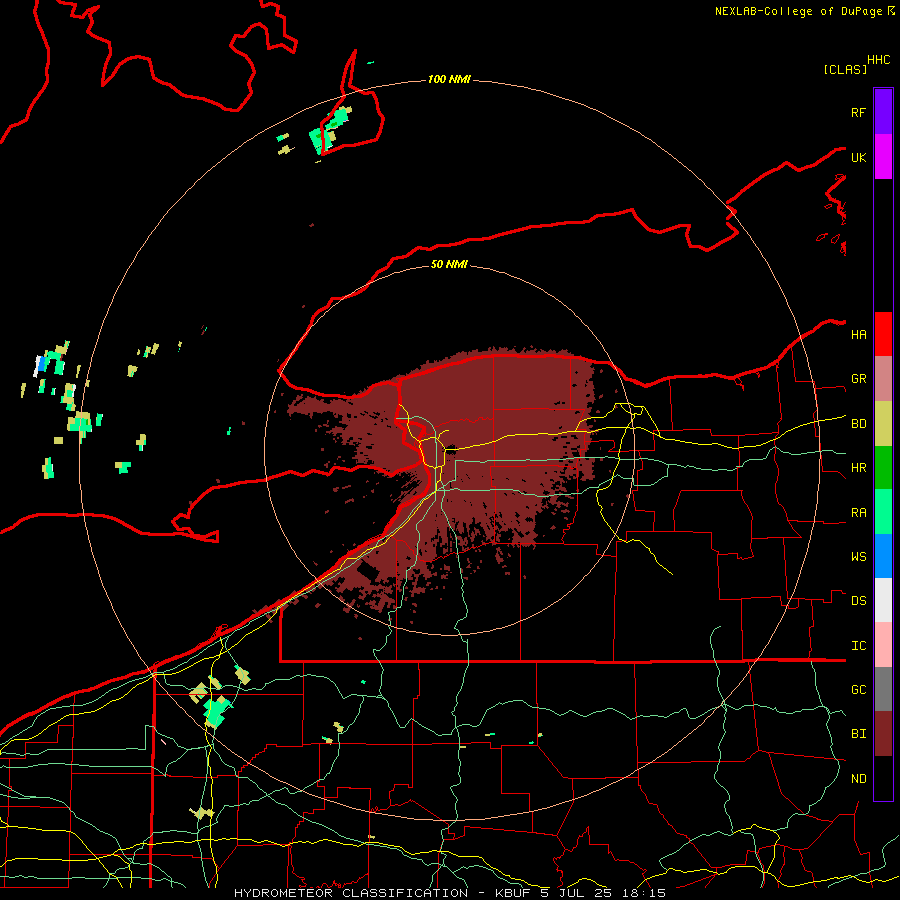Click the GC legend label
The width and height of the screenshot is (900, 900).
pos(858,690)
